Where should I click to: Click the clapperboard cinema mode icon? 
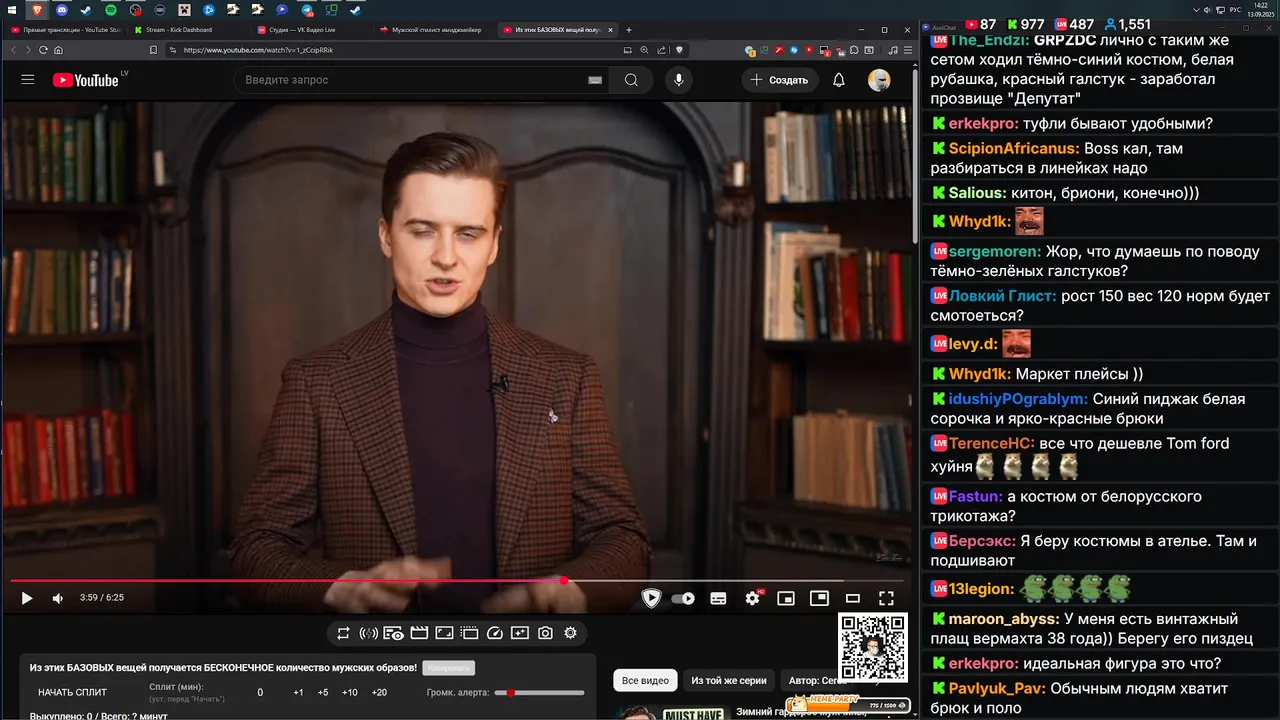pyautogui.click(x=419, y=633)
